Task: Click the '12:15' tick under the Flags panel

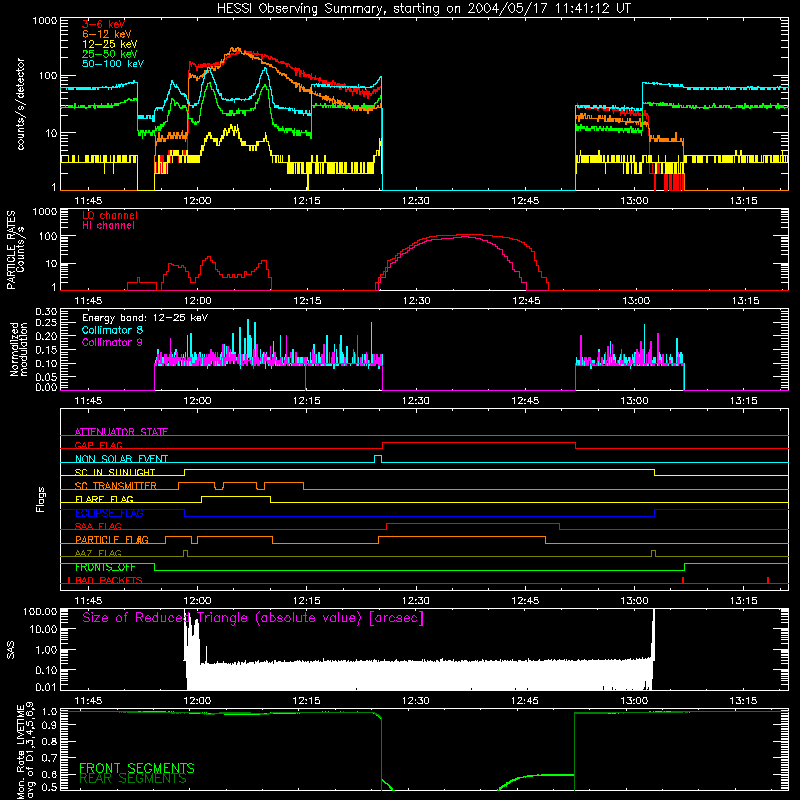Action: coord(307,601)
